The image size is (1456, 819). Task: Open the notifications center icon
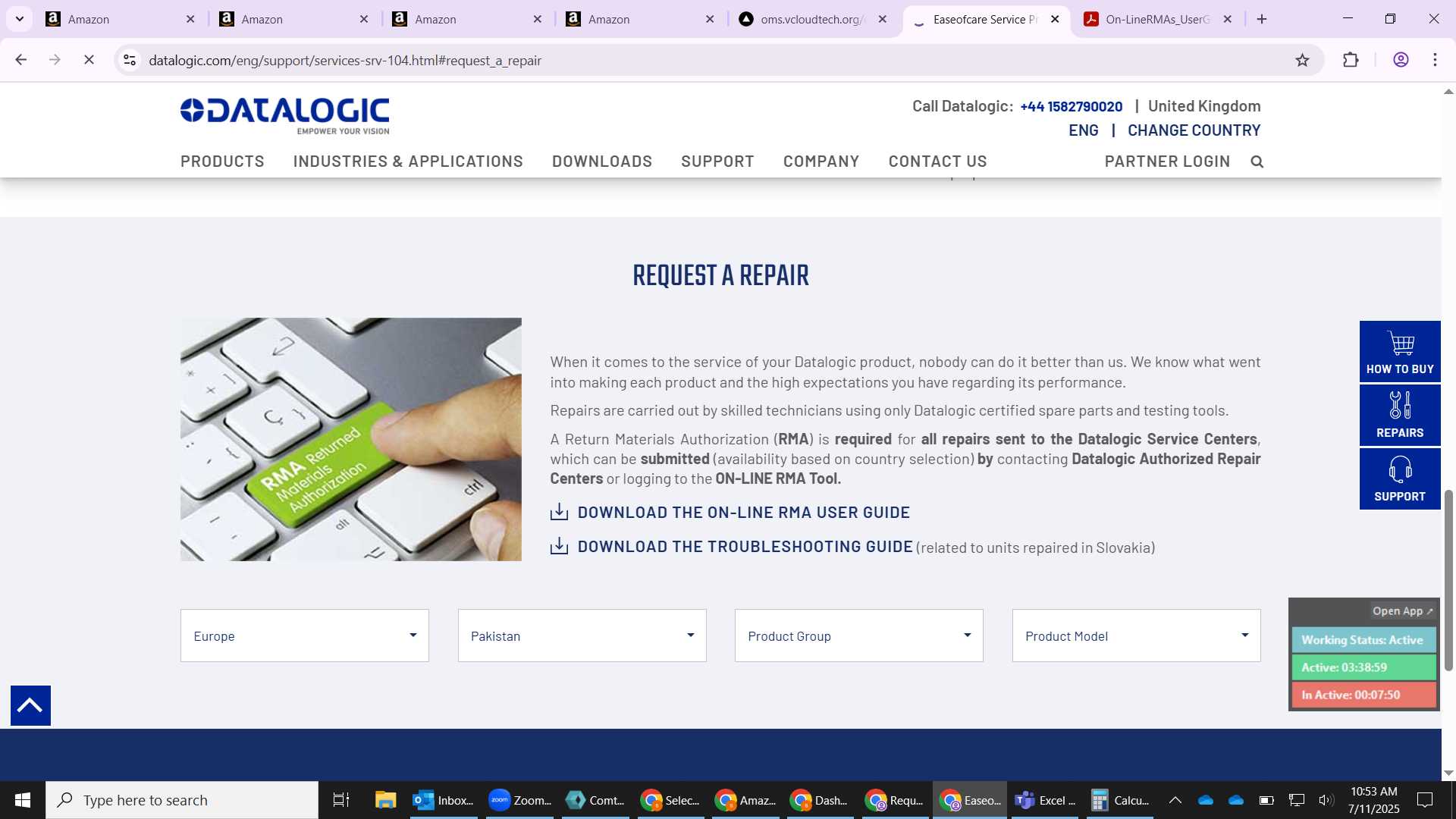tap(1425, 800)
